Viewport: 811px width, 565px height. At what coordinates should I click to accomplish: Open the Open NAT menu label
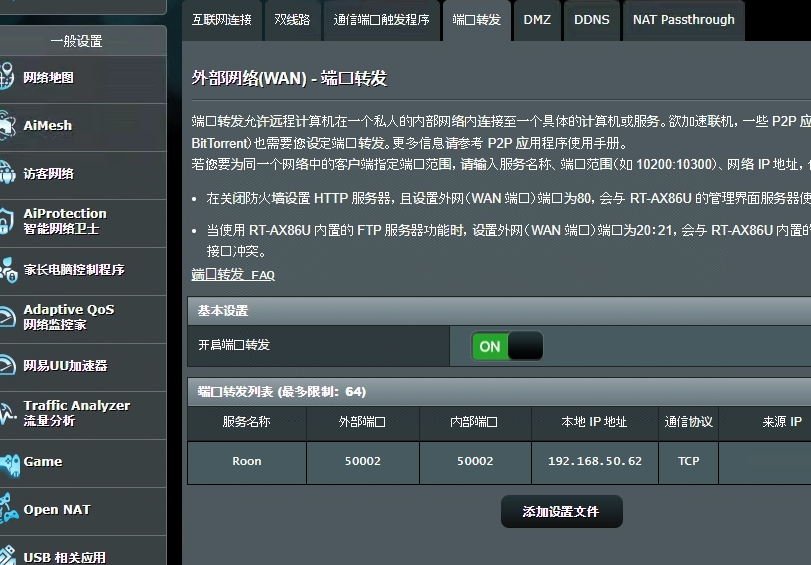[x=57, y=510]
